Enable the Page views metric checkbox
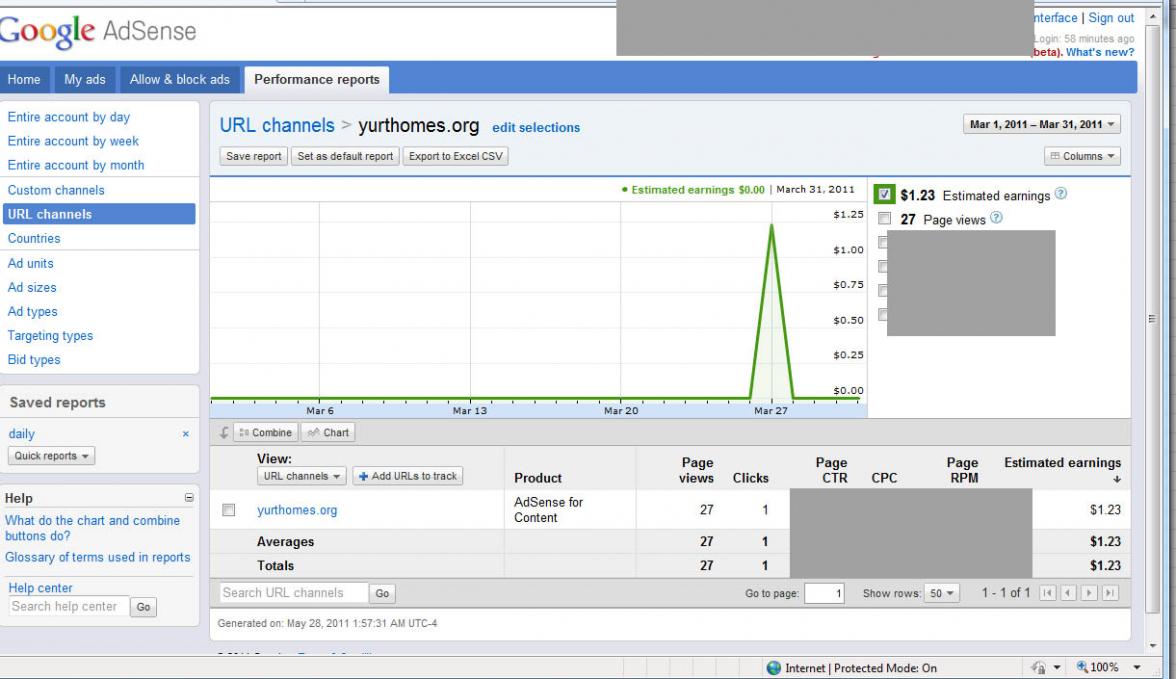The height and width of the screenshot is (679, 1176). pos(884,219)
